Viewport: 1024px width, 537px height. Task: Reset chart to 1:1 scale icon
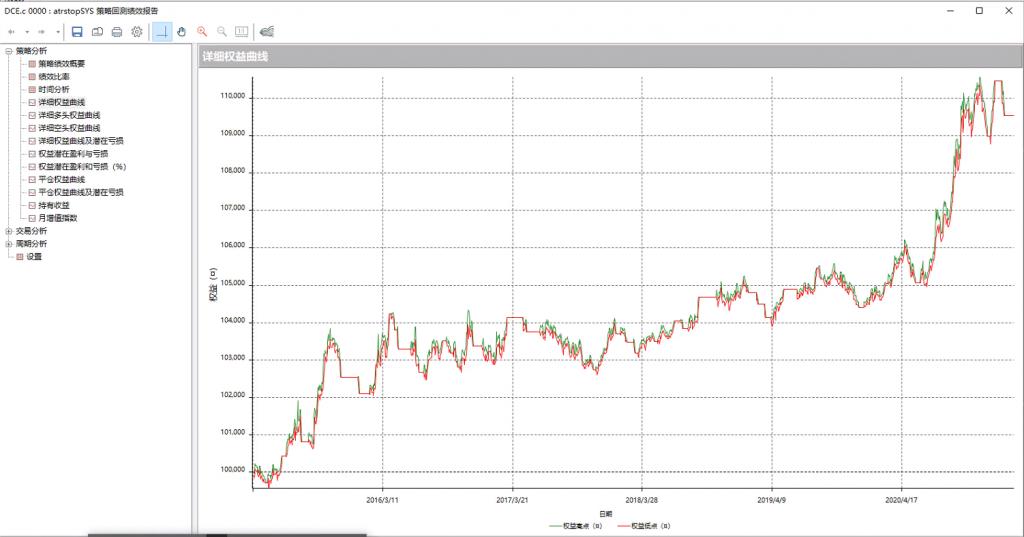point(242,31)
